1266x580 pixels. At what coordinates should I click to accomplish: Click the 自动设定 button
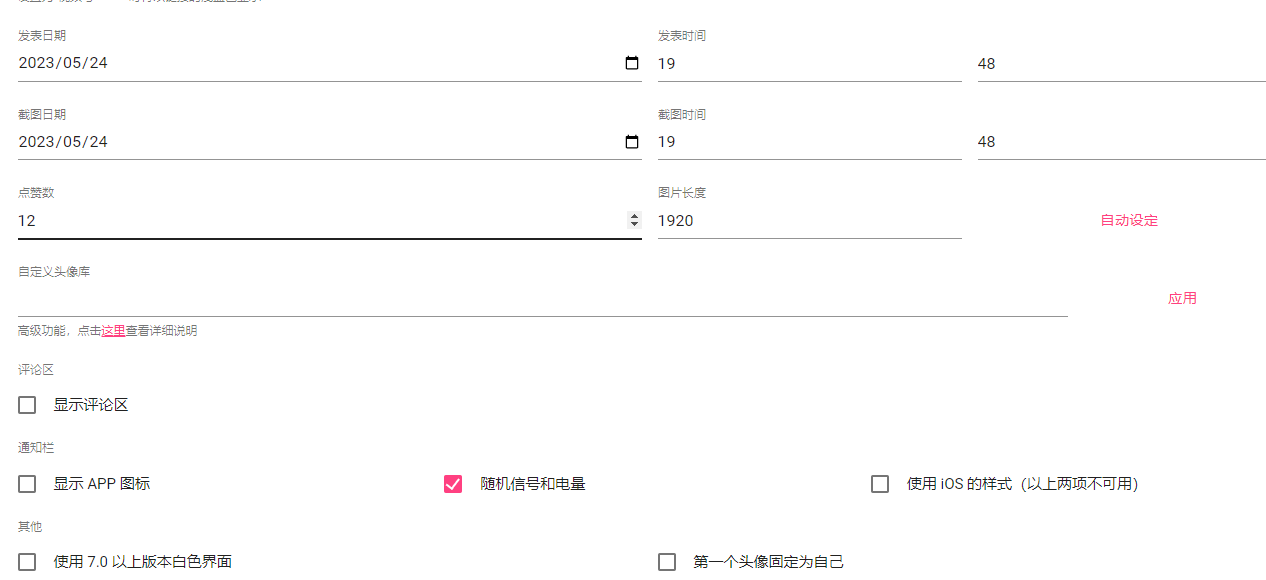pyautogui.click(x=1129, y=220)
